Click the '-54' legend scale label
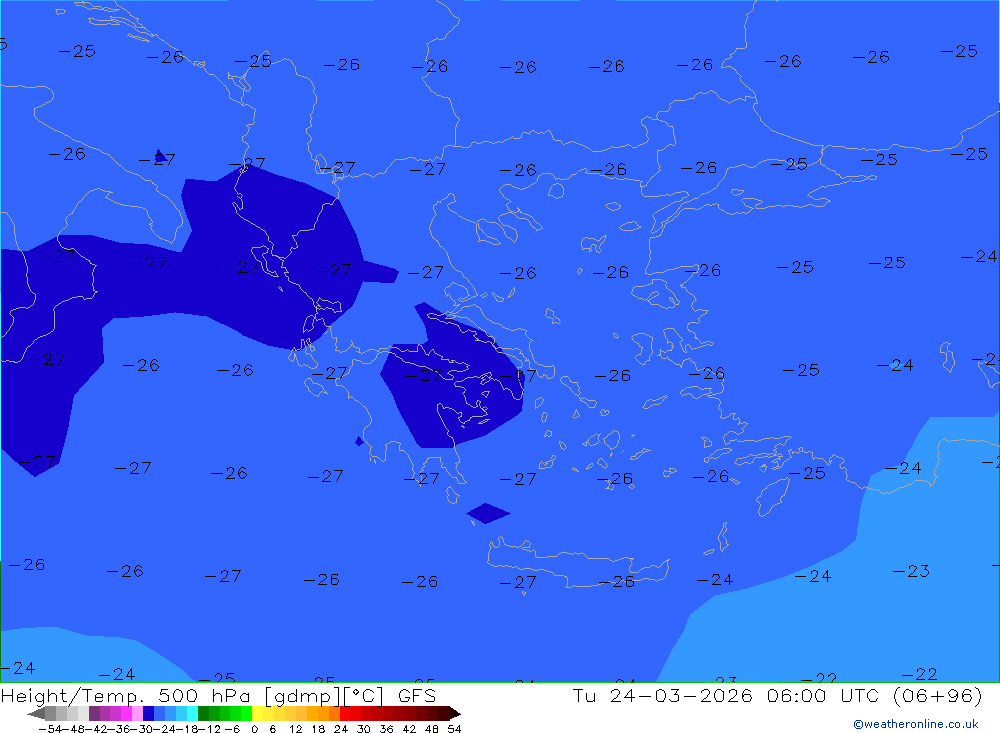The image size is (1000, 733). 50,729
